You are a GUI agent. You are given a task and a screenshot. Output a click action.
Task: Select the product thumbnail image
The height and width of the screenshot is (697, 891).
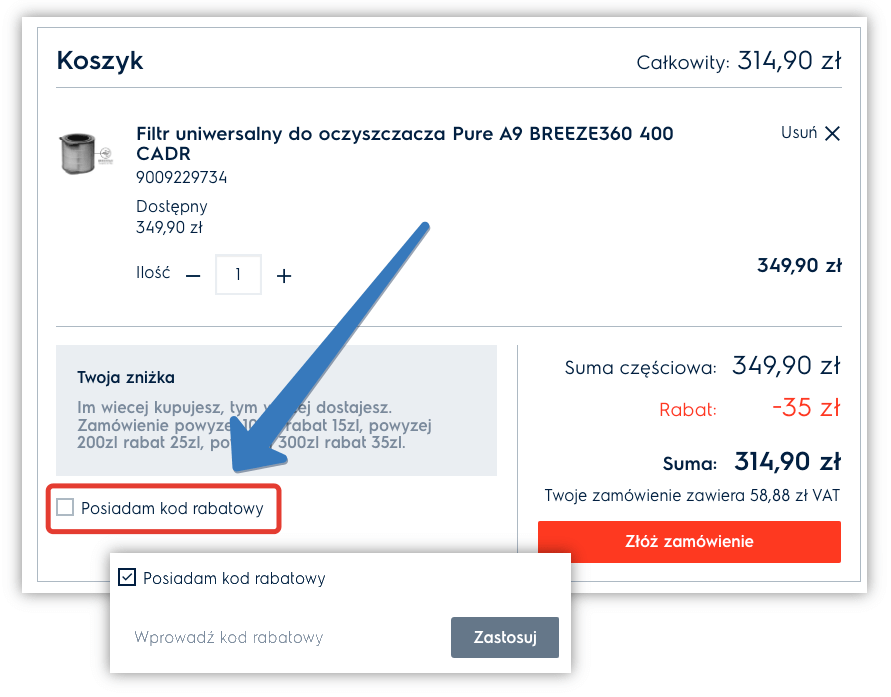click(84, 152)
